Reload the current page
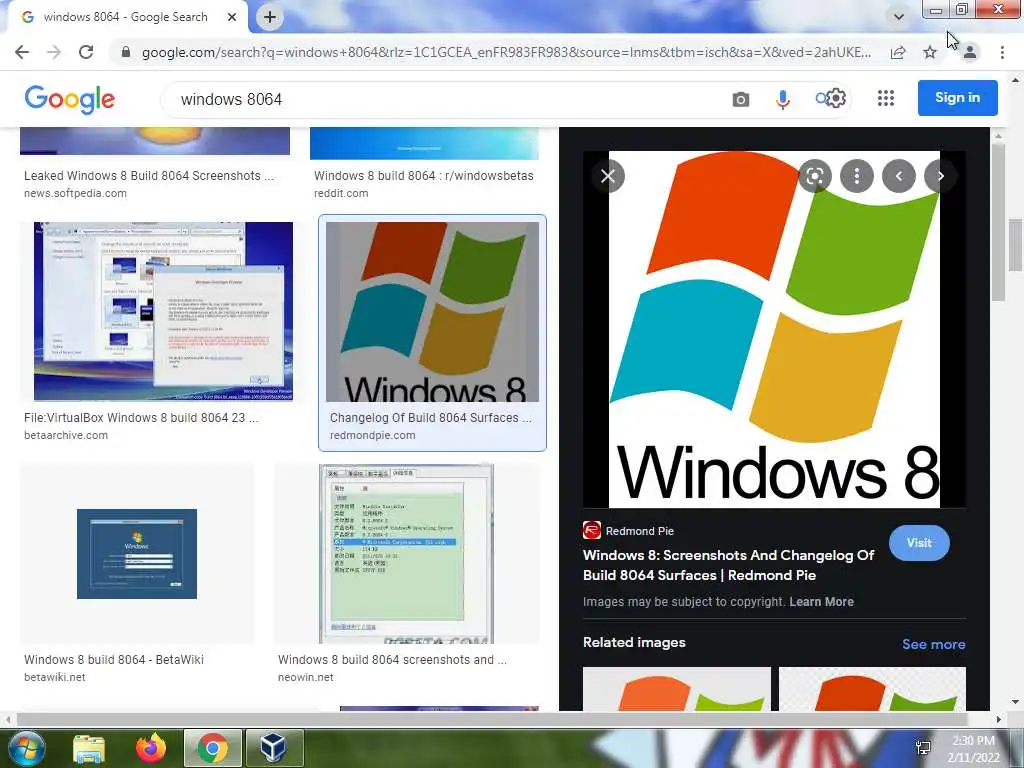This screenshot has height=768, width=1024. 86,52
